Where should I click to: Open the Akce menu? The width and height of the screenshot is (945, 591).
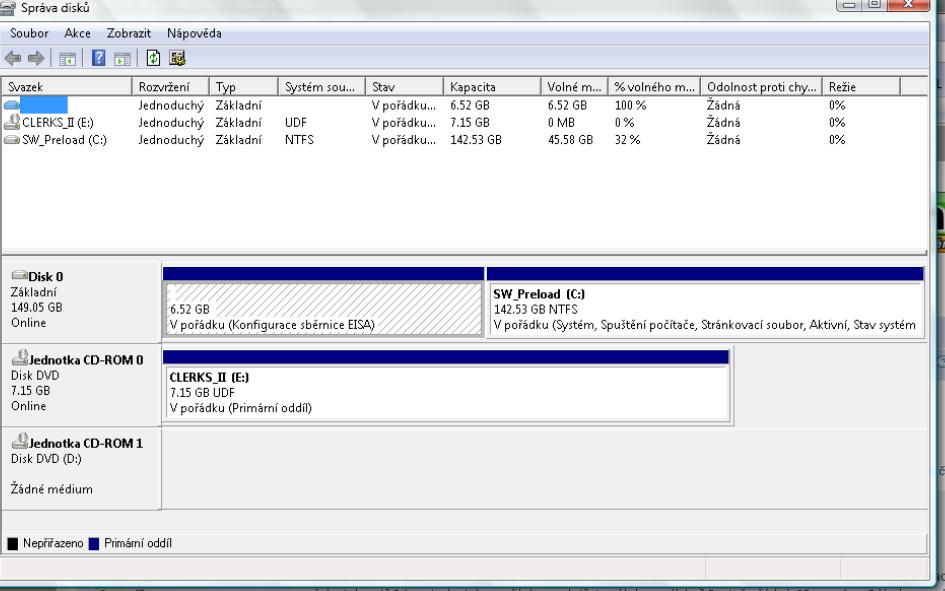tap(77, 34)
